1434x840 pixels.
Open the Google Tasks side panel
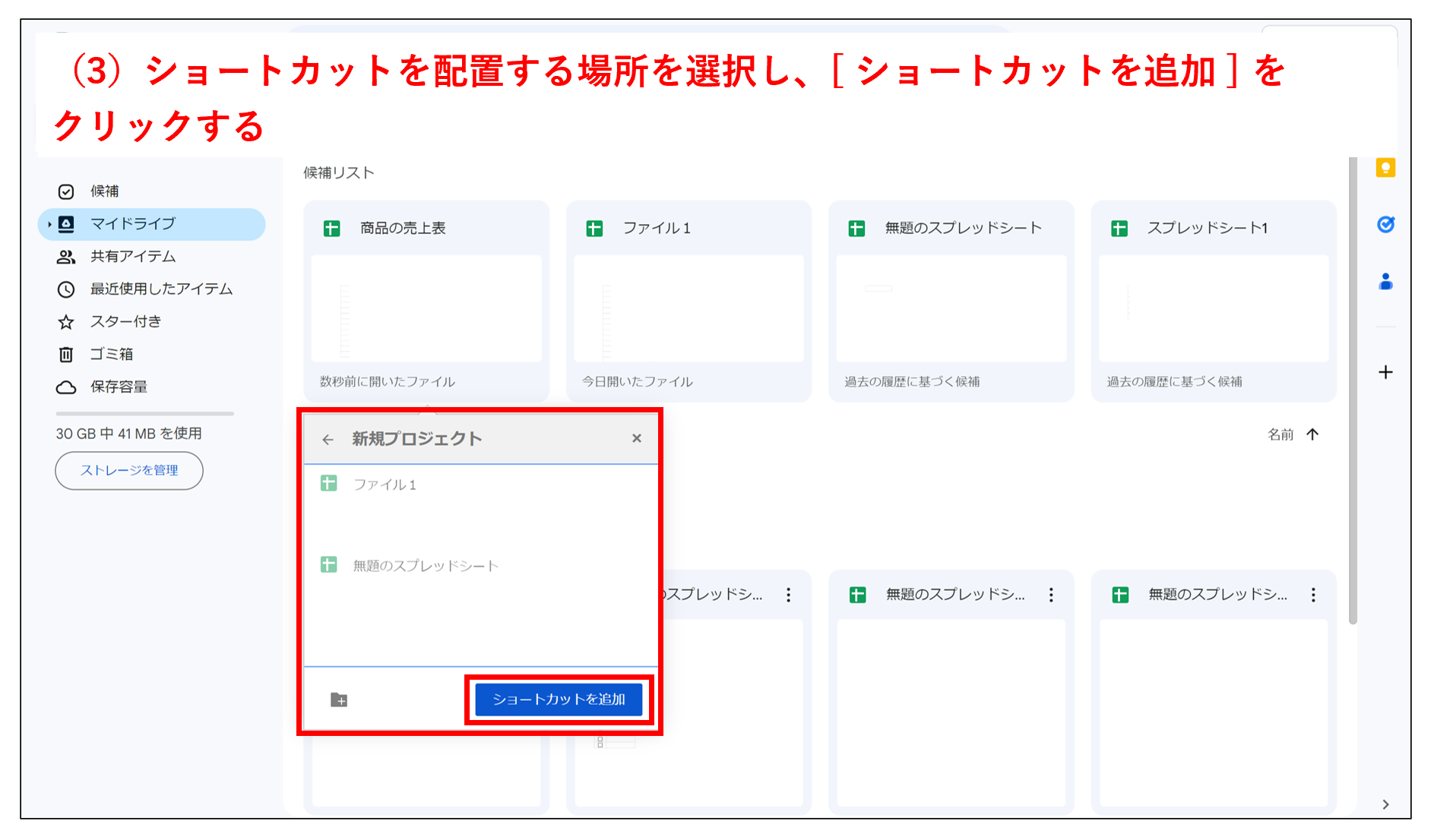[1387, 224]
